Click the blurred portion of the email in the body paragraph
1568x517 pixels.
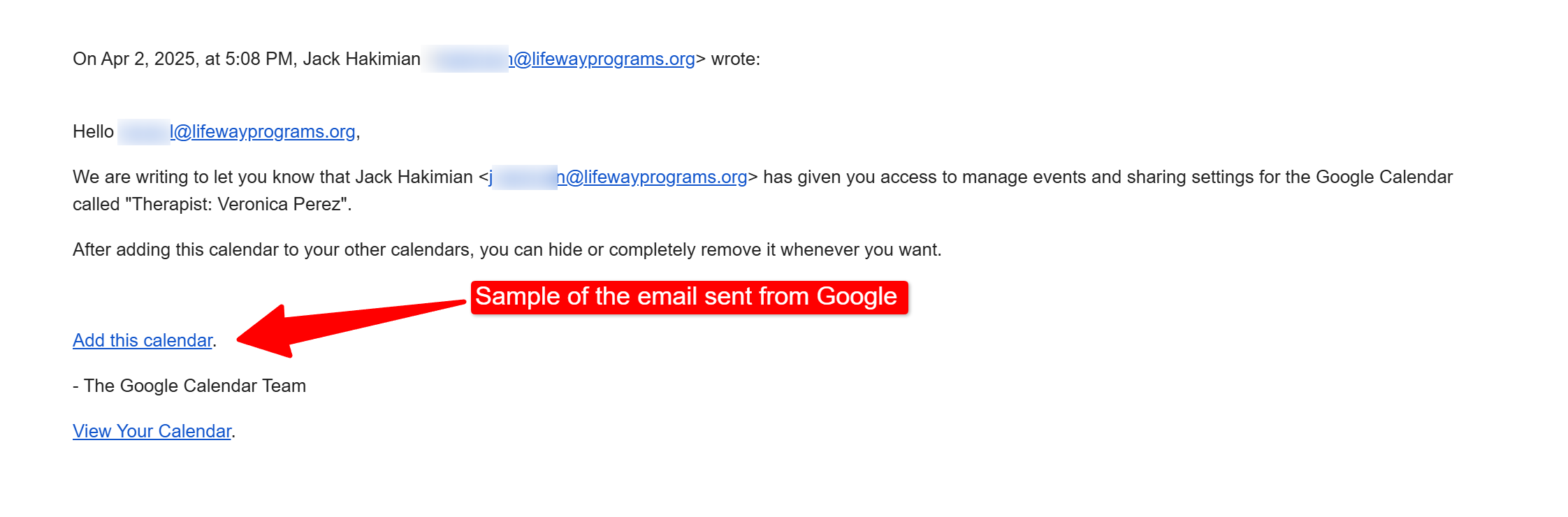coord(524,177)
